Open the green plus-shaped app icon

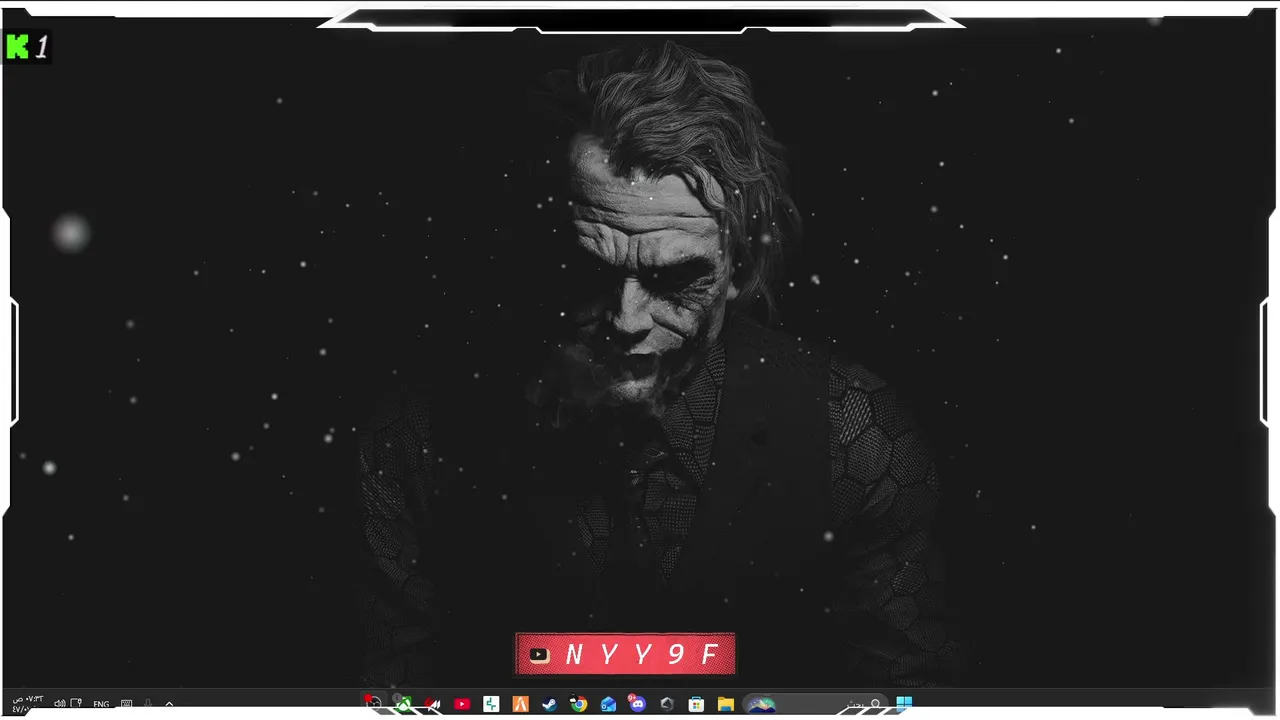tap(491, 704)
